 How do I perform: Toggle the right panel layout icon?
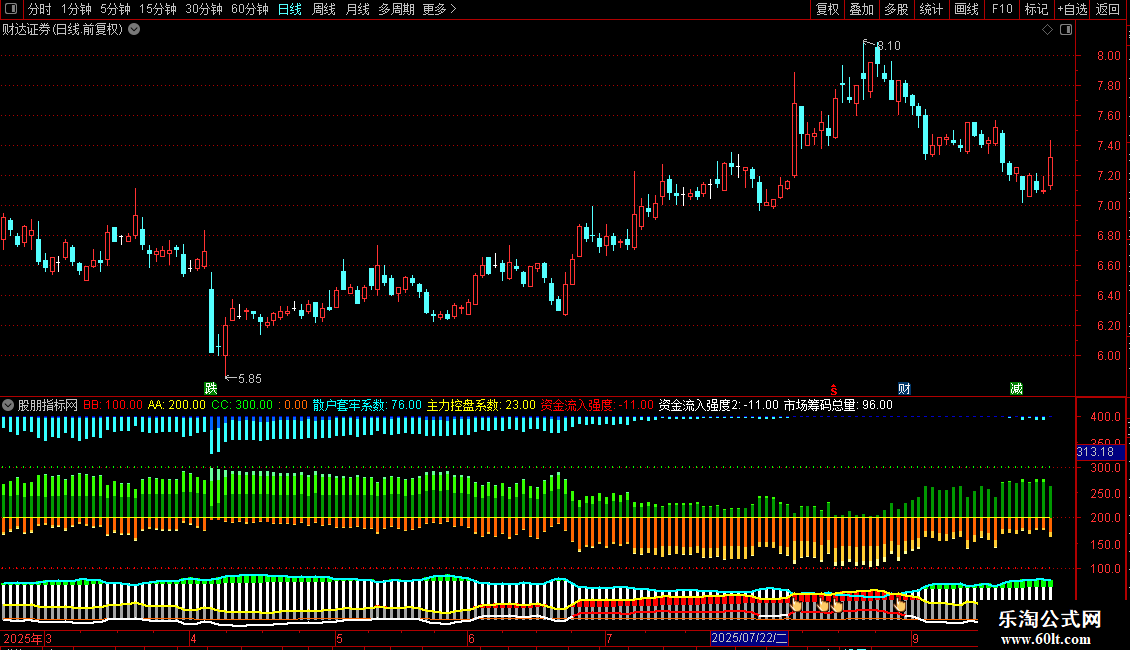click(1066, 30)
